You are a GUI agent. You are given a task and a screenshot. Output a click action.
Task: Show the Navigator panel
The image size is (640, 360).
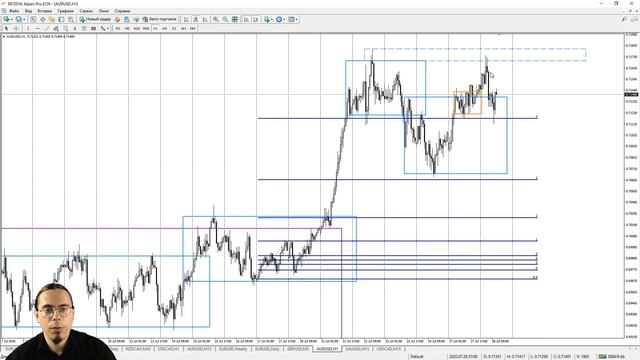click(x=52, y=19)
